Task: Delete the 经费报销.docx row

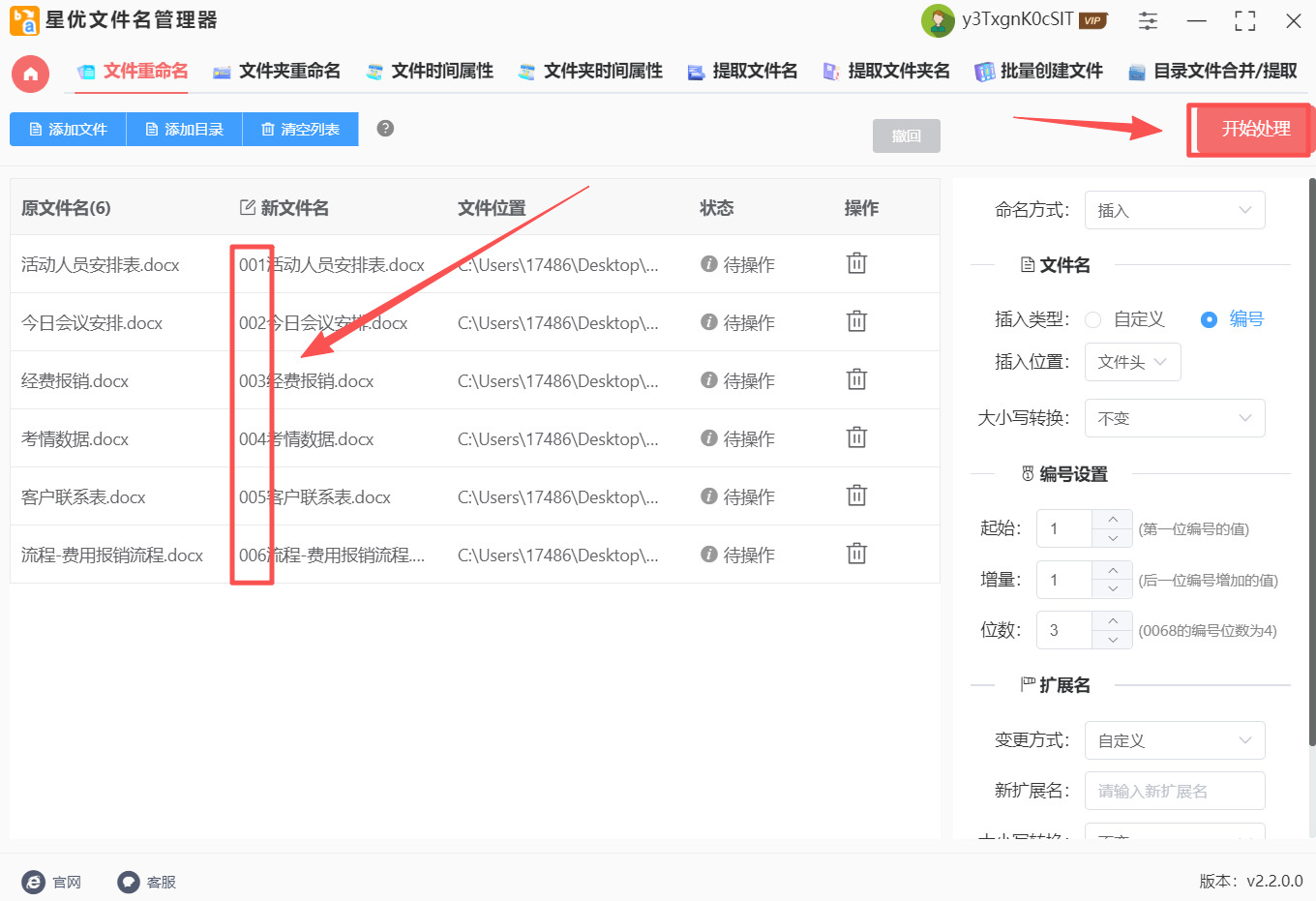Action: 856,379
